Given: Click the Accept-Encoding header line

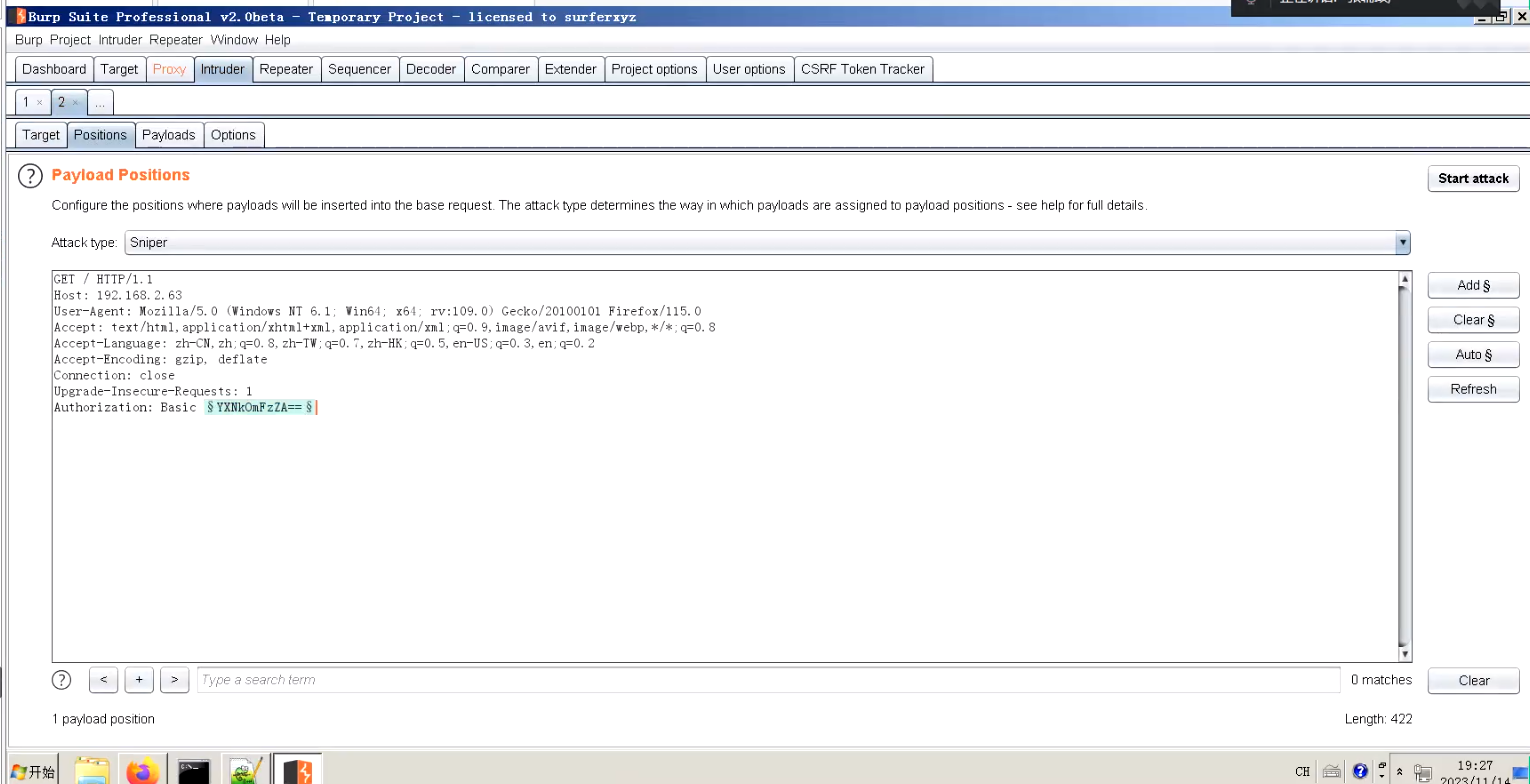Looking at the screenshot, I should click(160, 359).
